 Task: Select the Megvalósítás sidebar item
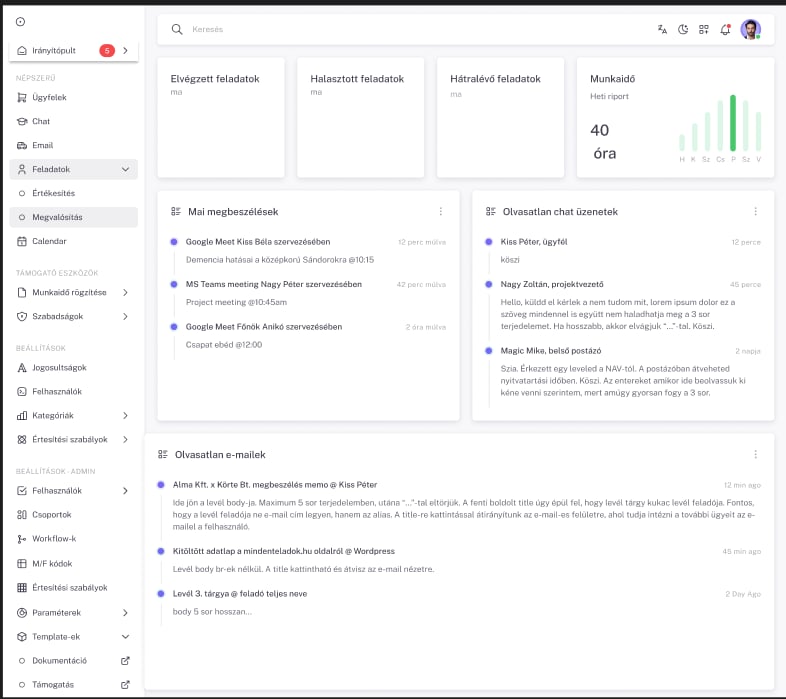[x=57, y=217]
